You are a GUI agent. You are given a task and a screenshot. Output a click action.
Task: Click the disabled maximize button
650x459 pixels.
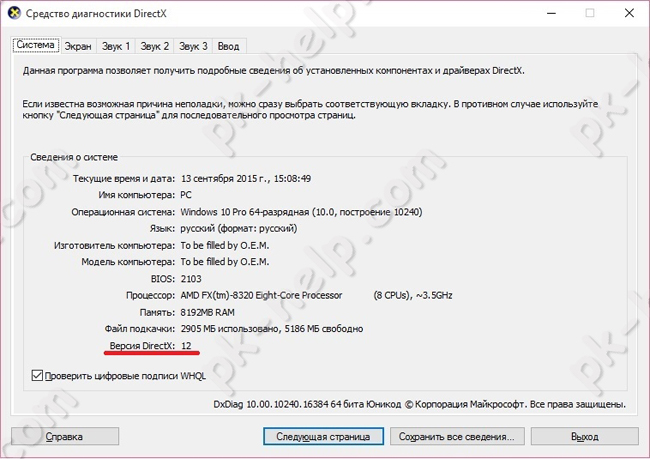(x=590, y=13)
